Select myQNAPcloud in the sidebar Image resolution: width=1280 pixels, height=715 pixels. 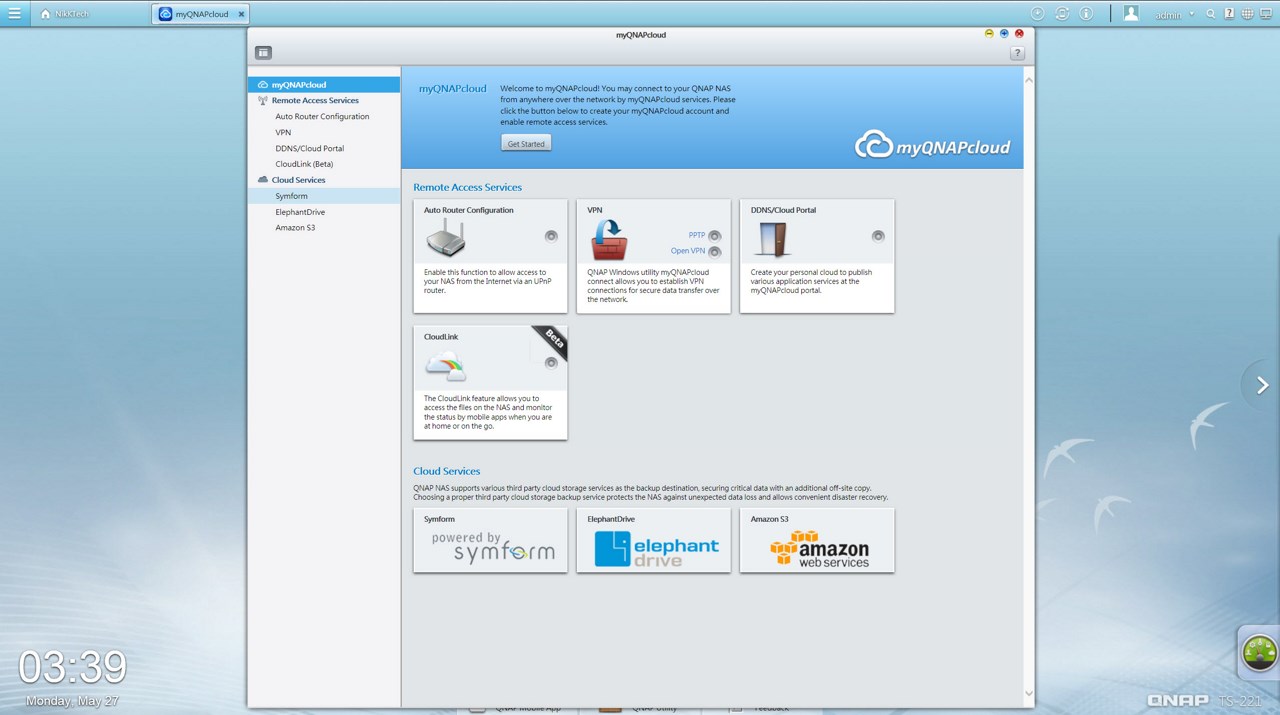point(324,85)
